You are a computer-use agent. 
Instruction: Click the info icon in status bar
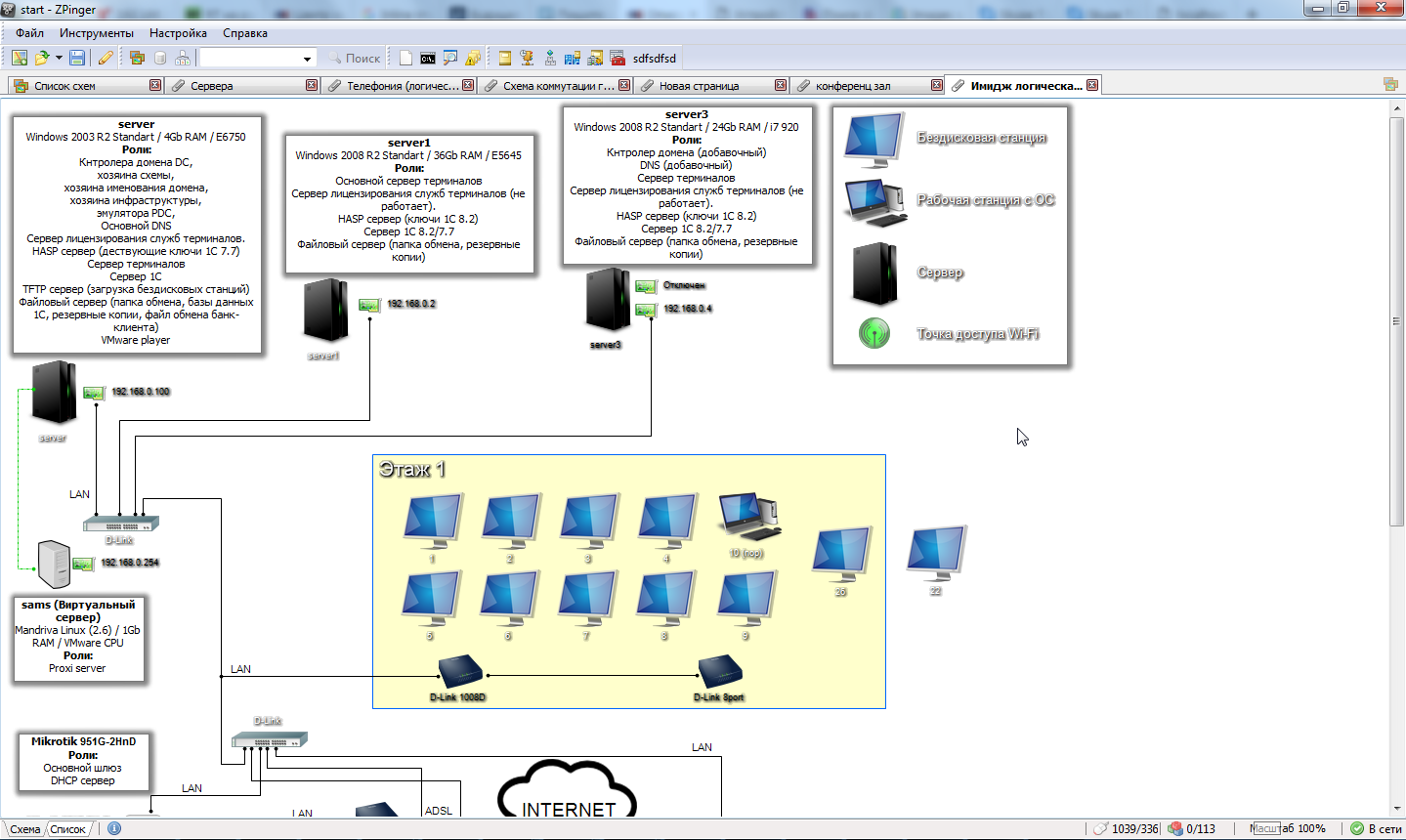point(114,828)
